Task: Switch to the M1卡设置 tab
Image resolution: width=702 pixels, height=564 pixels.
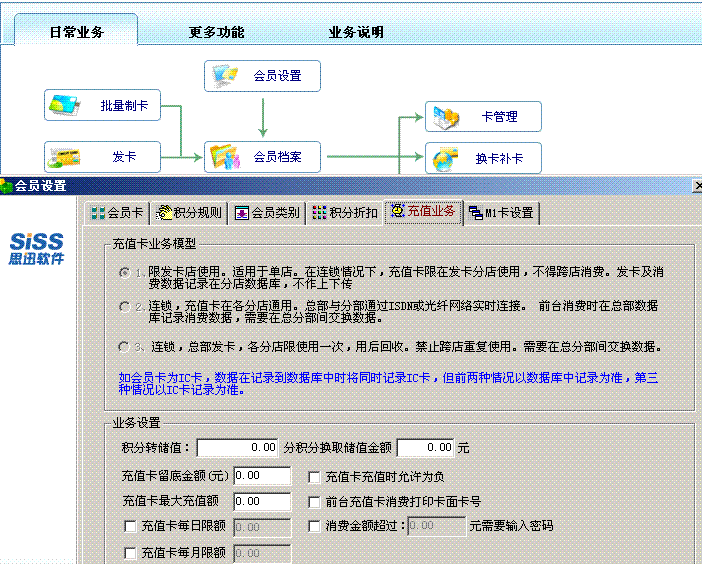Action: 502,212
